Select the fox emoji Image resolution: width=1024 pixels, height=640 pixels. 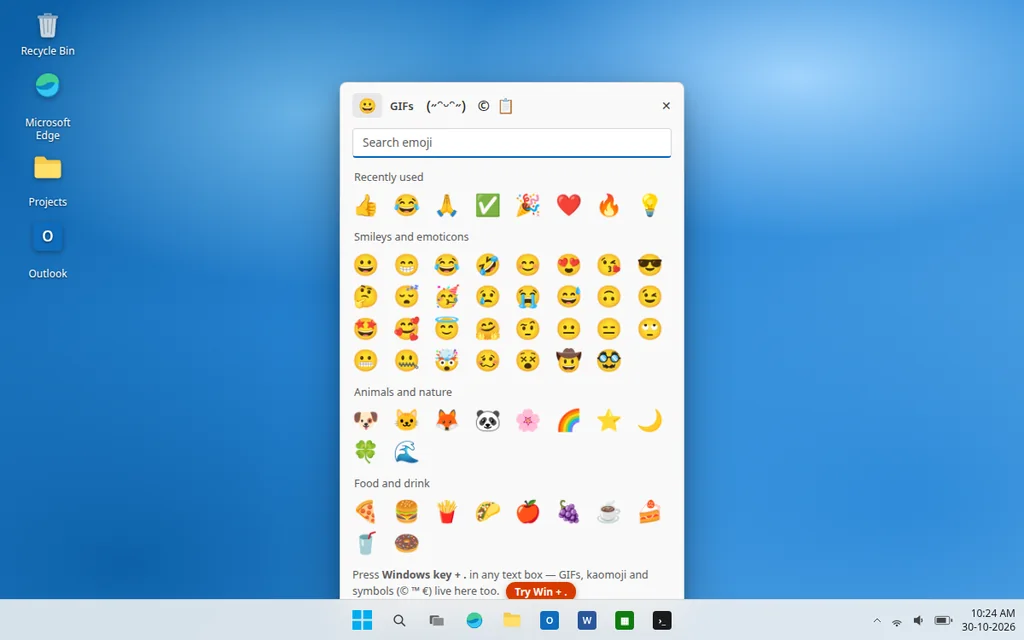pos(447,420)
